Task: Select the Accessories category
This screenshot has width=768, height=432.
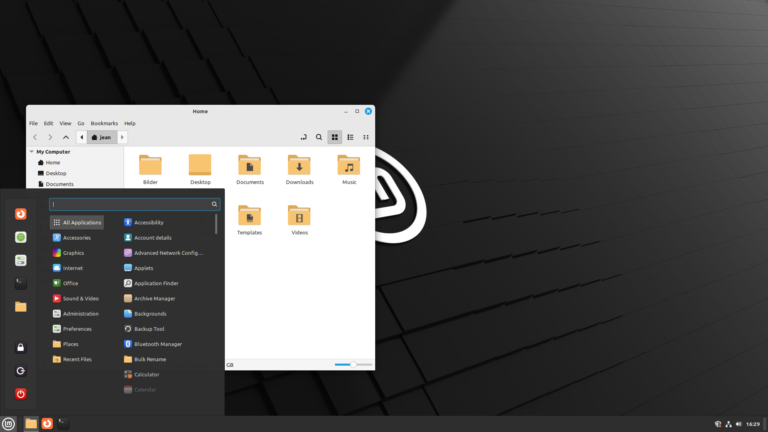Action: pyautogui.click(x=77, y=238)
